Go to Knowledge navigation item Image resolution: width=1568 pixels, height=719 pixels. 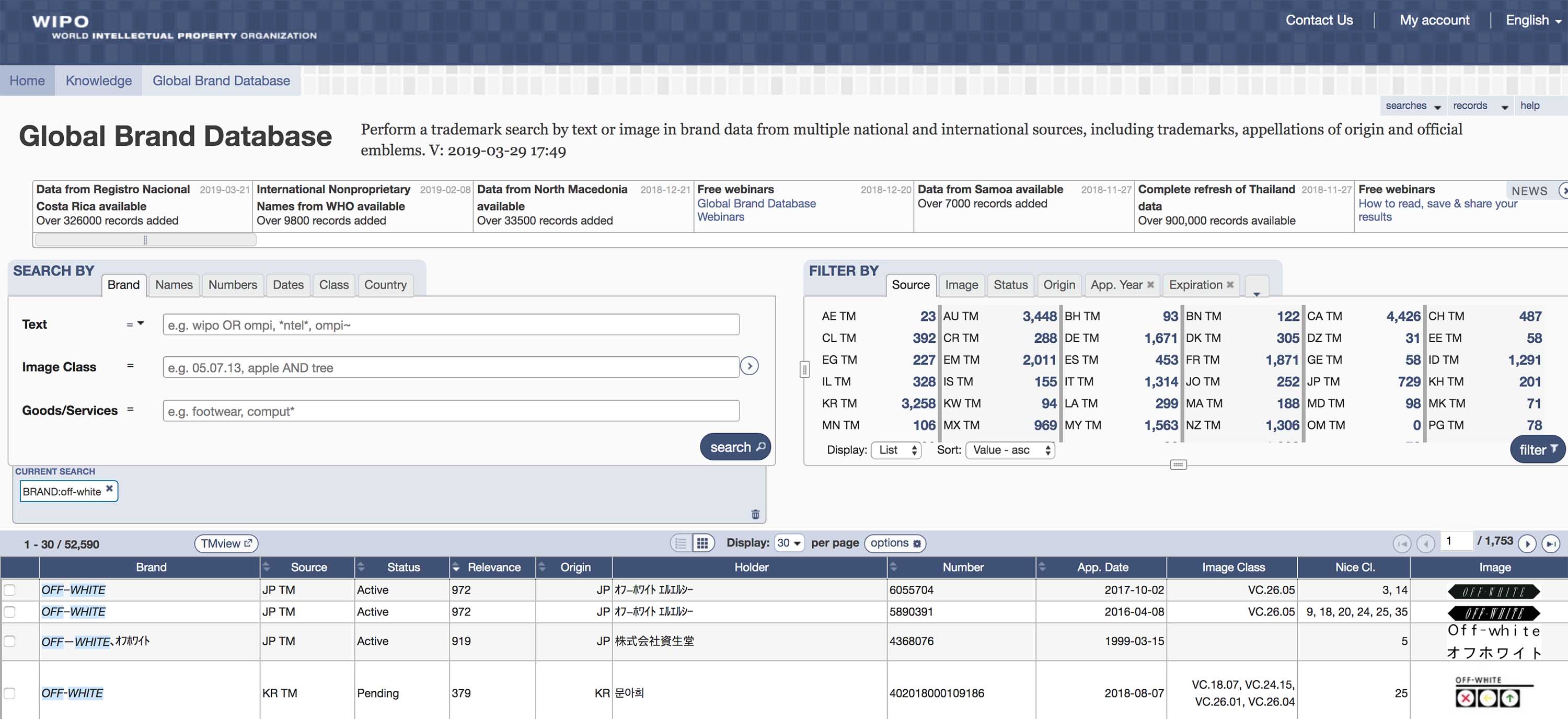click(x=99, y=80)
